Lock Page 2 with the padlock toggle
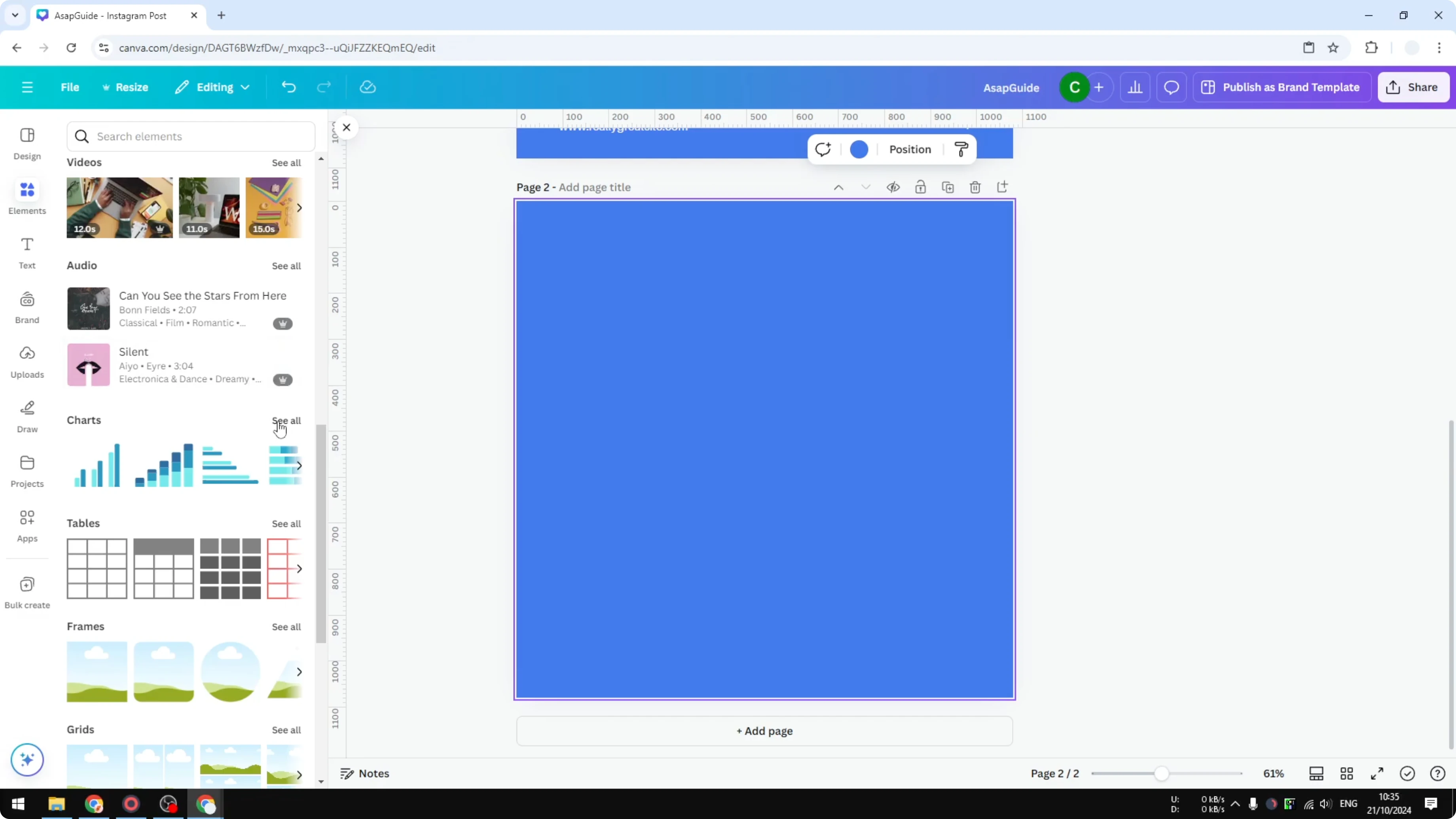The image size is (1456, 819). pos(920,186)
